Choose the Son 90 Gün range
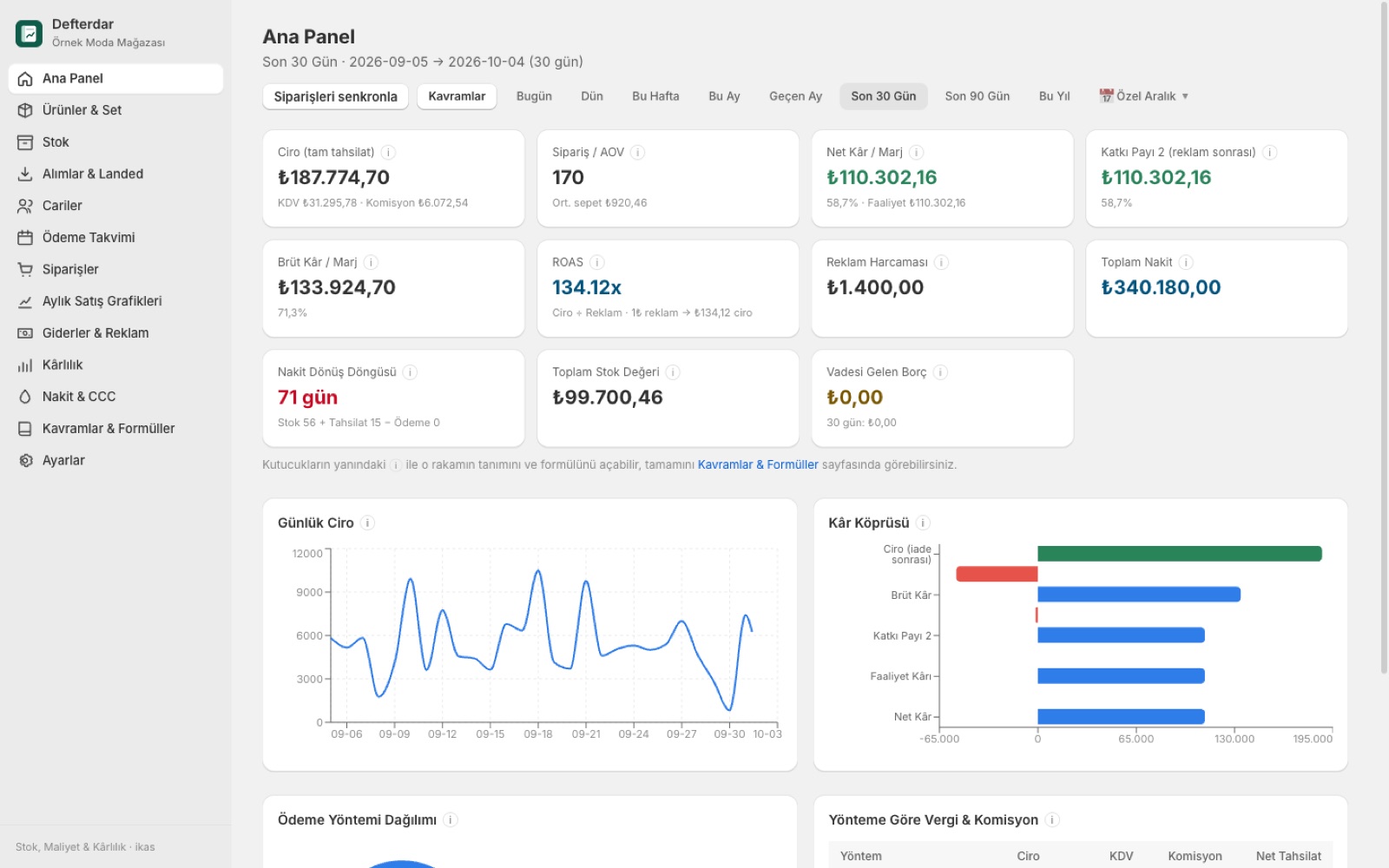This screenshot has height=868, width=1389. 978,96
